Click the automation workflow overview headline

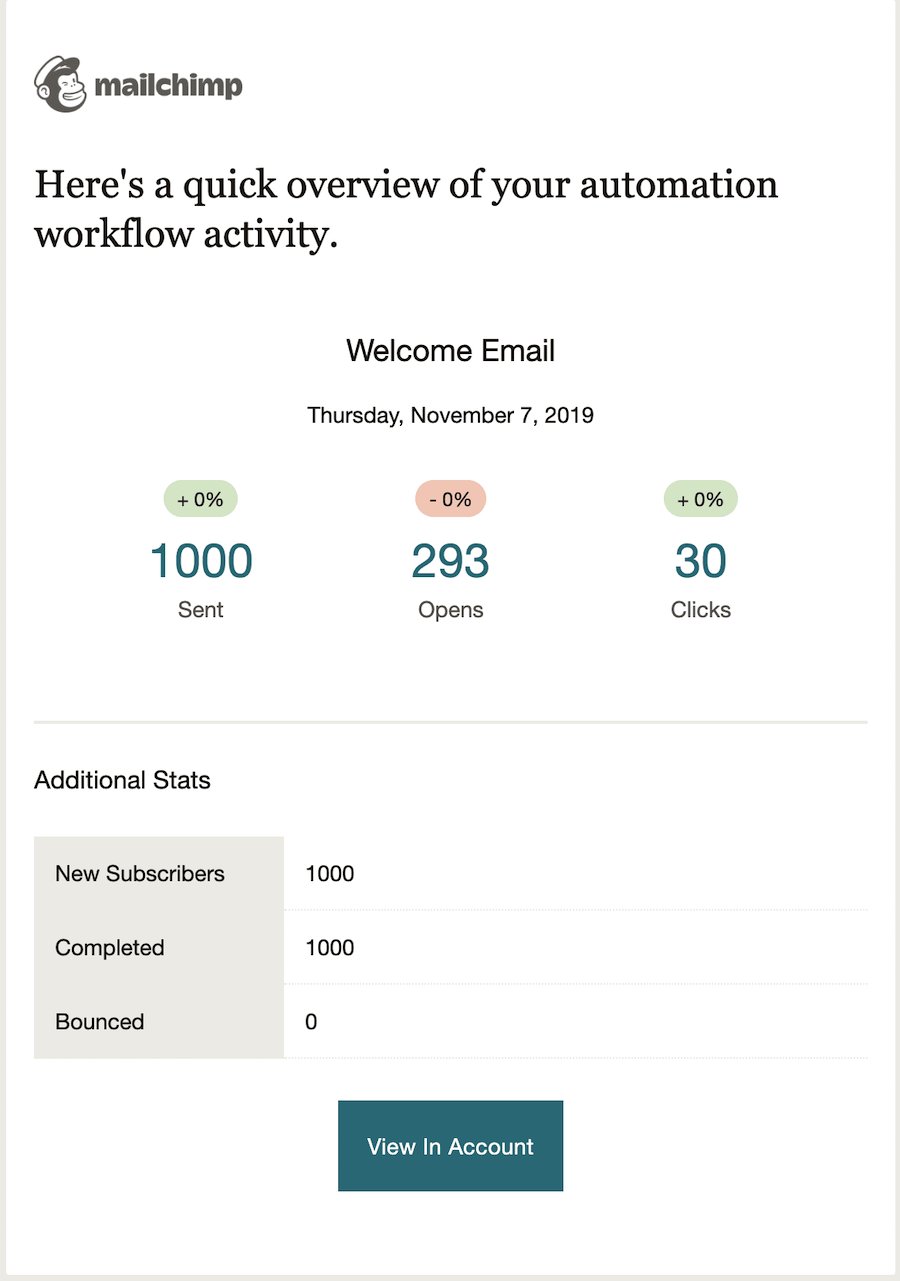(406, 209)
